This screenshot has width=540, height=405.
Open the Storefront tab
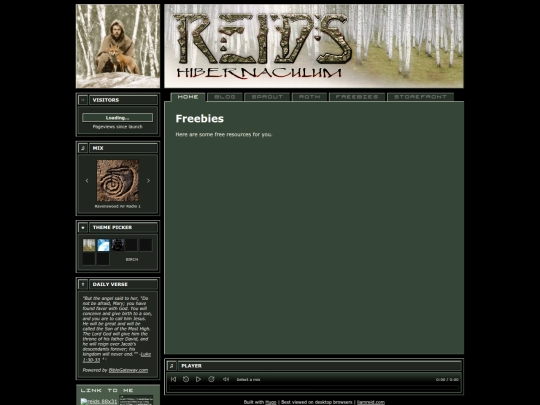[420, 97]
